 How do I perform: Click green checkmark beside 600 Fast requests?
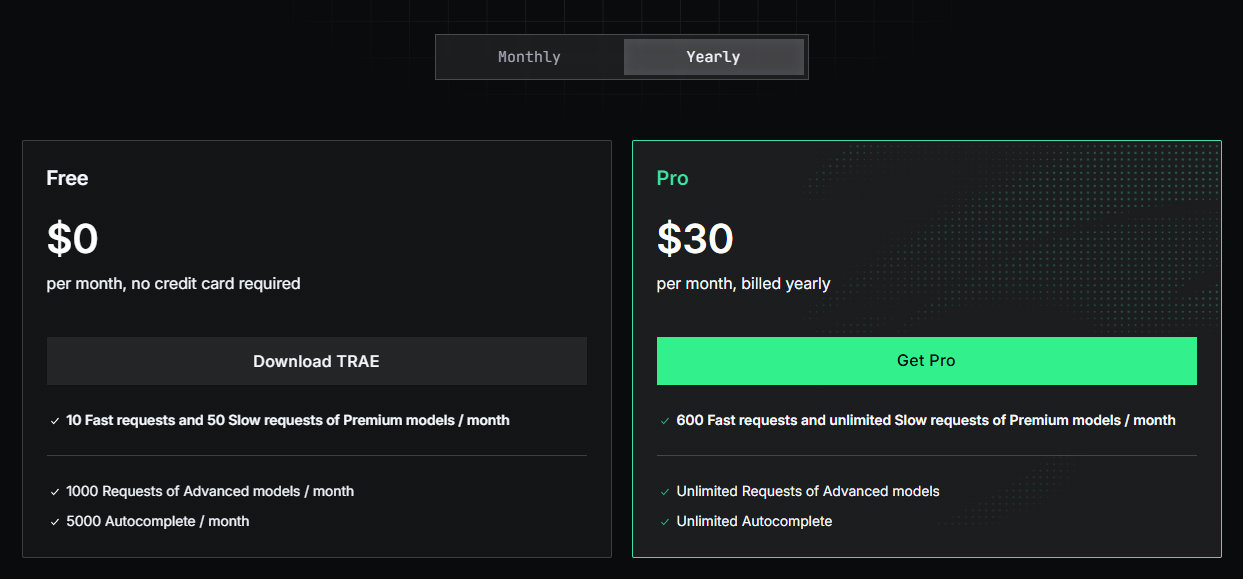[x=665, y=421]
